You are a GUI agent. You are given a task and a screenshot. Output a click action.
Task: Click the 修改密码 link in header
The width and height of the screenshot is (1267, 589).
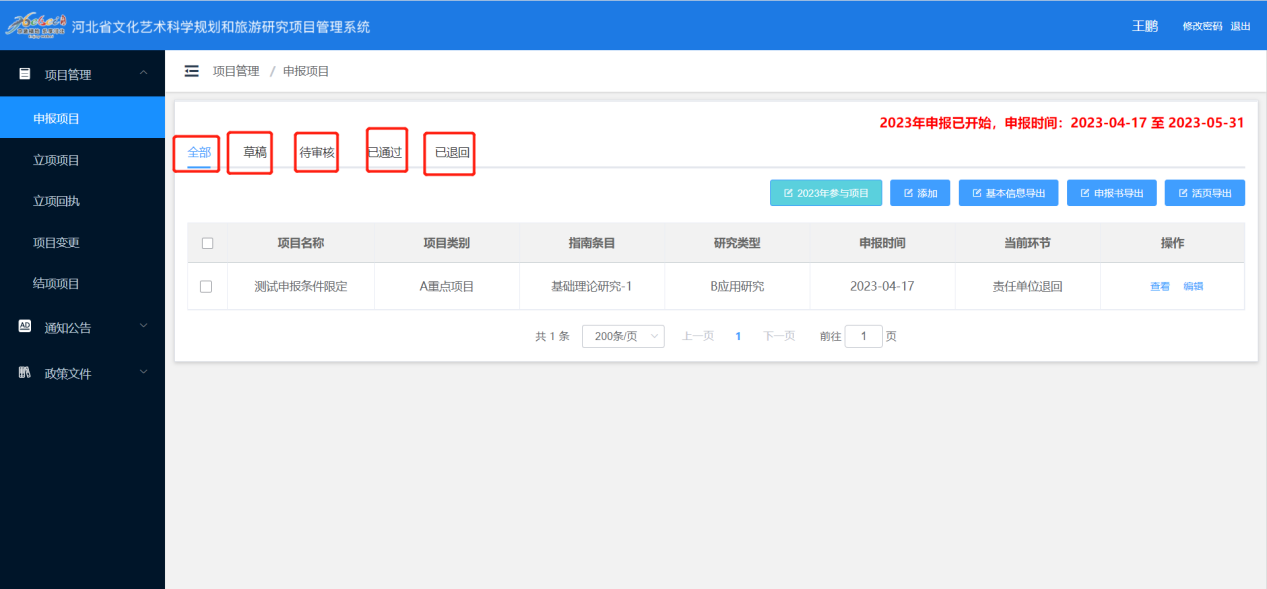[x=1202, y=26]
